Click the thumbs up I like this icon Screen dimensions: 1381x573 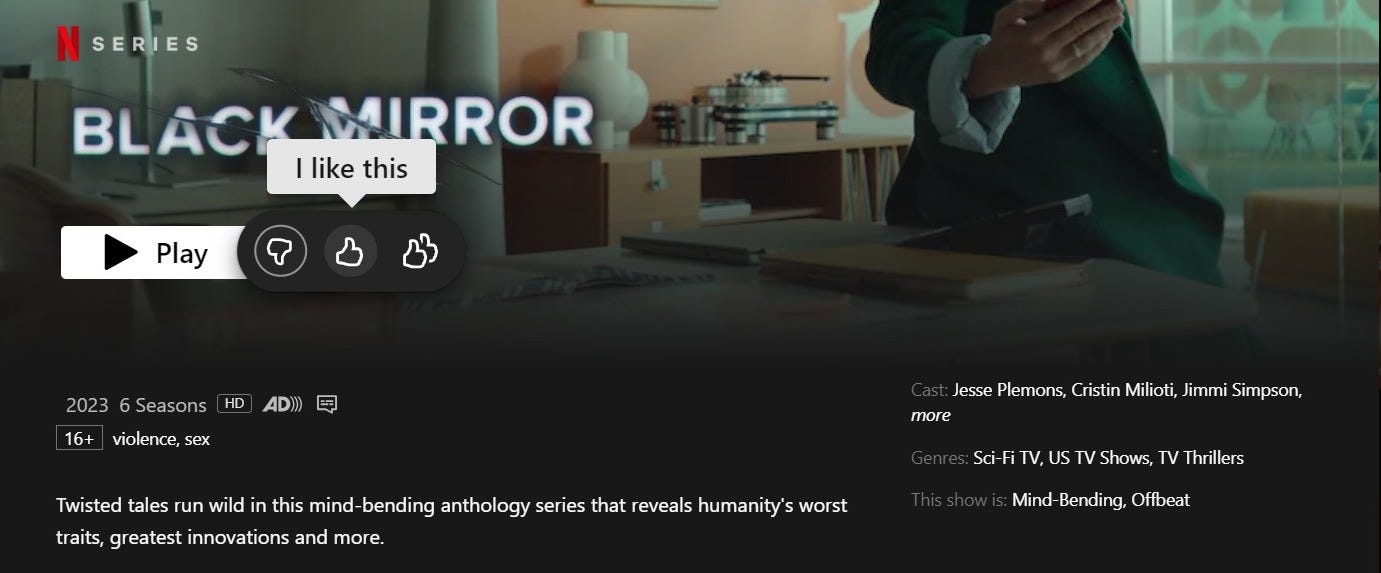pyautogui.click(x=350, y=251)
